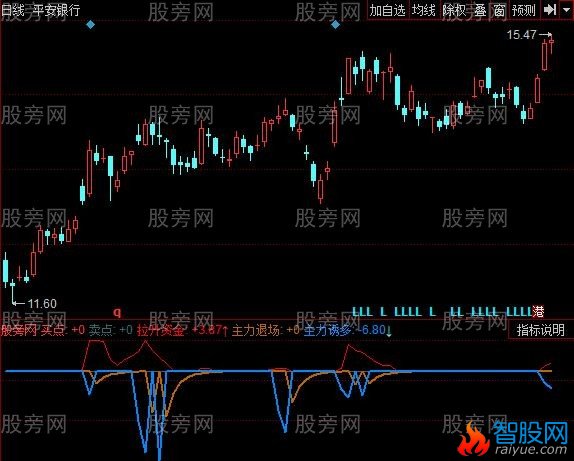Click the 主力诱多 indicator label
Screen dimensions: 574x461
327,330
